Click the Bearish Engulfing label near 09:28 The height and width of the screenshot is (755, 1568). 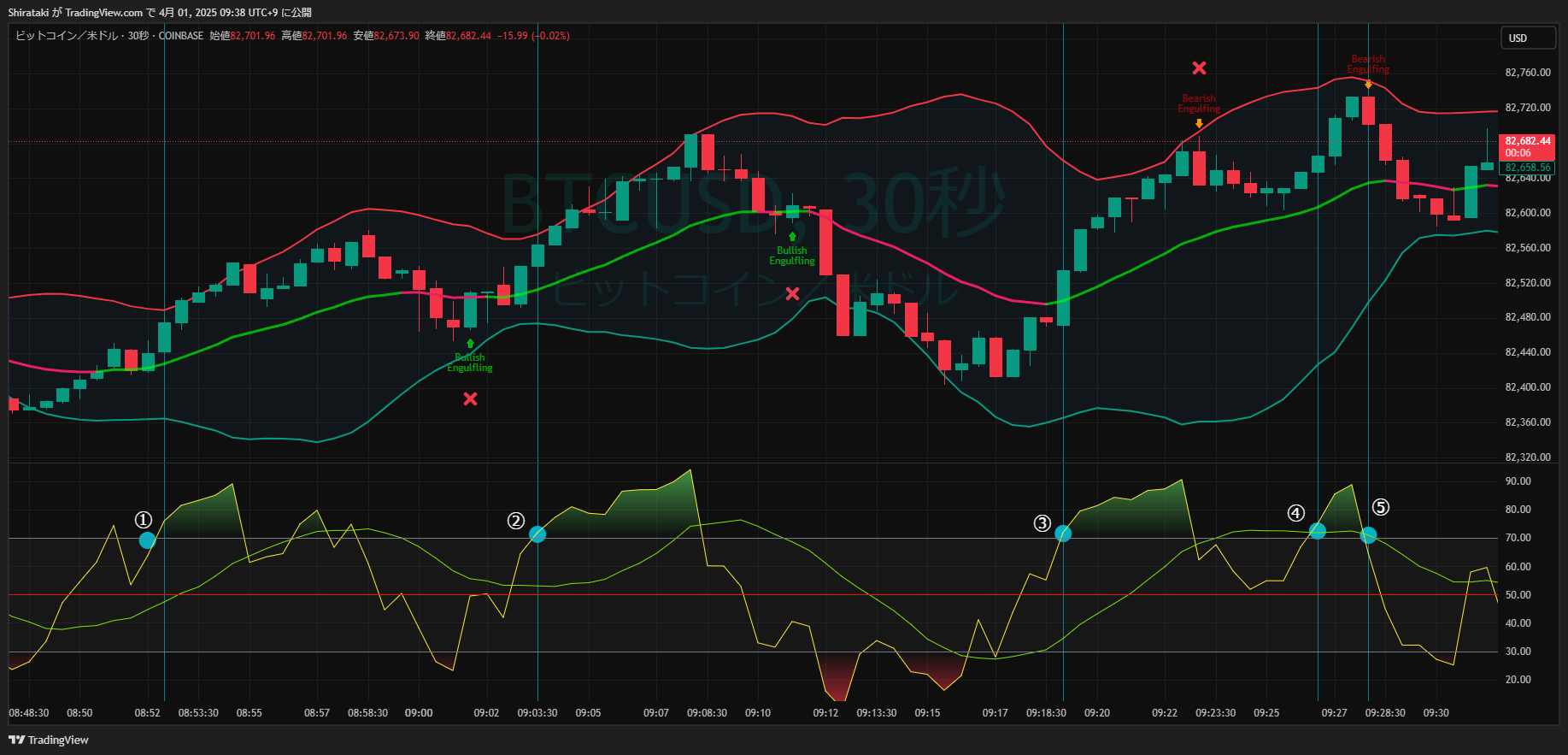tap(1368, 64)
